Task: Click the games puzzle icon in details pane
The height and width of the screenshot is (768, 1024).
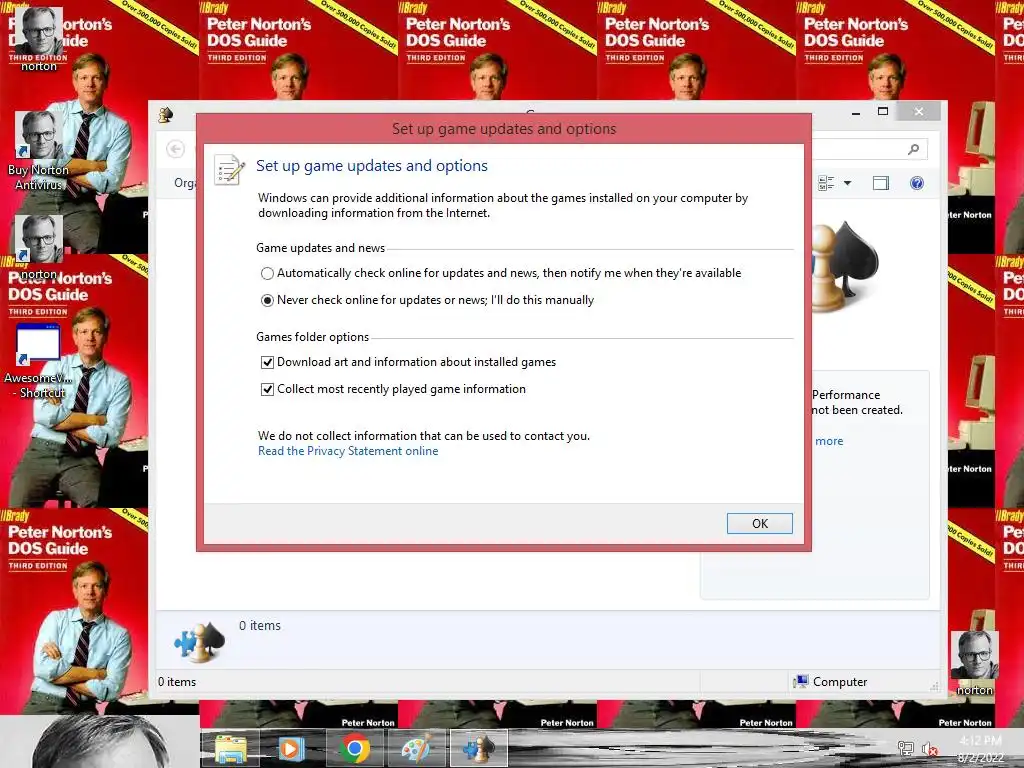Action: pyautogui.click(x=199, y=641)
